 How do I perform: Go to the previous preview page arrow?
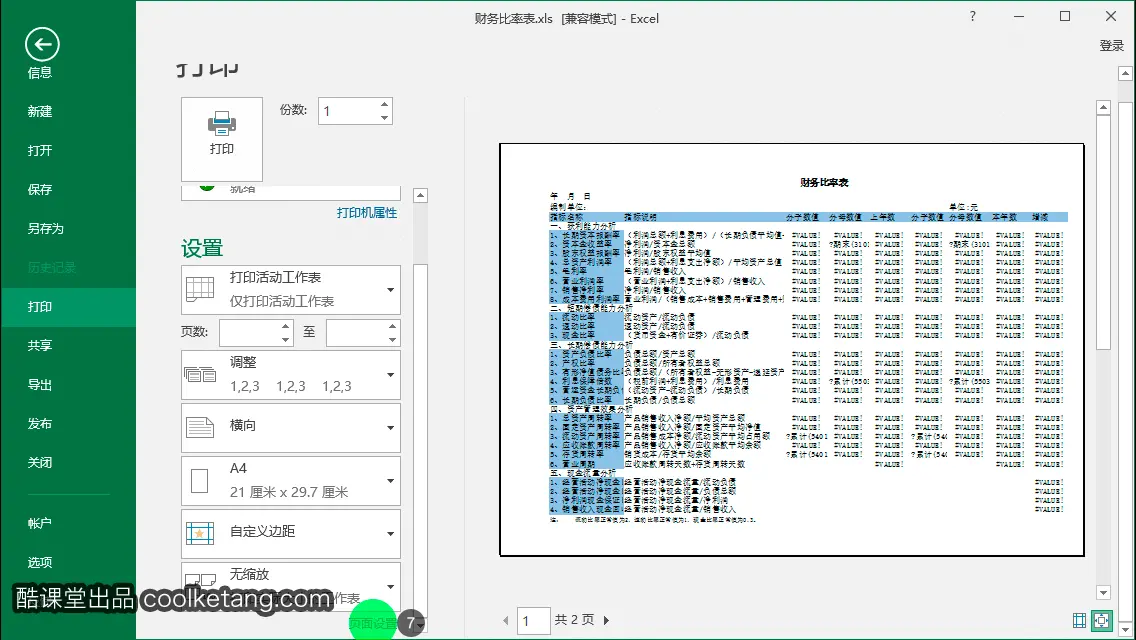506,620
